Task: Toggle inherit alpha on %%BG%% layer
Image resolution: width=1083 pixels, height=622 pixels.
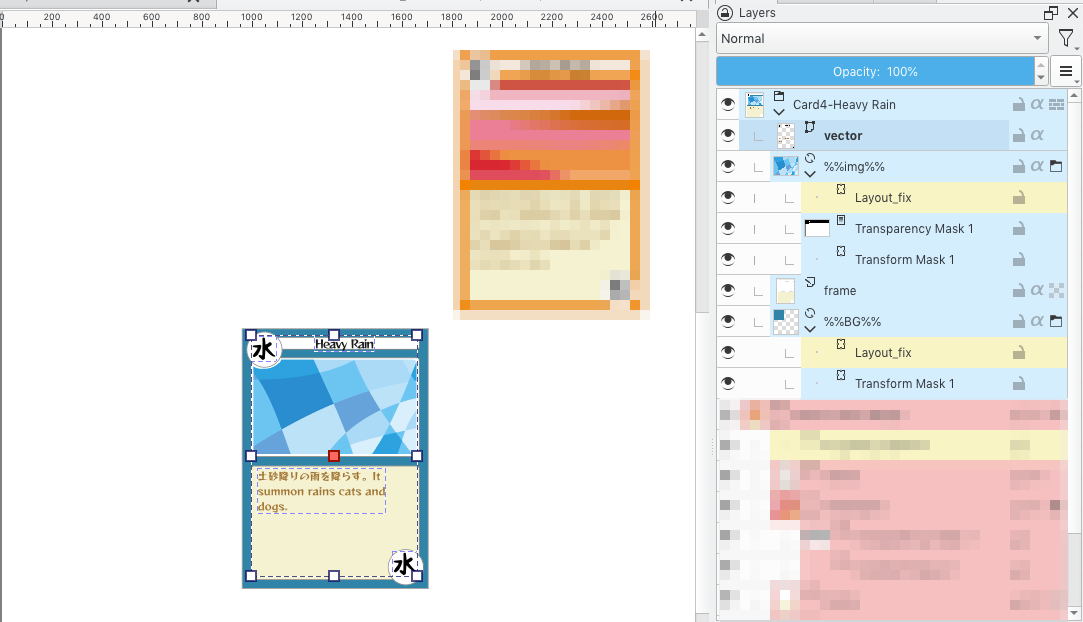Action: (1037, 322)
